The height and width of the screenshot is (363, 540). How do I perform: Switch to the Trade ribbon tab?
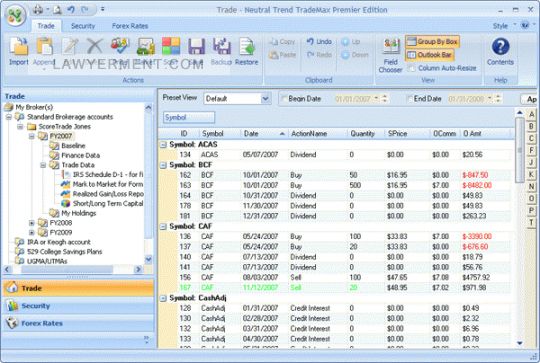click(46, 26)
